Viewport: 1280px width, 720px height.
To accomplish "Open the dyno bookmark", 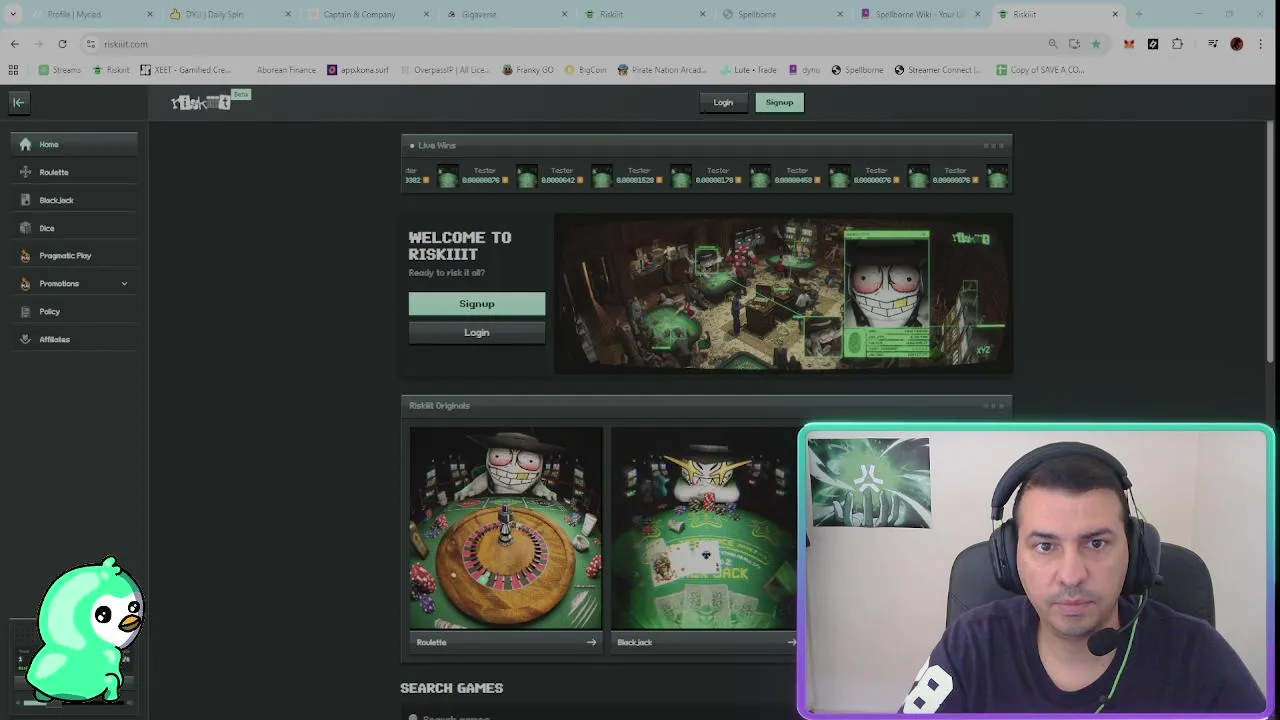I will pyautogui.click(x=804, y=70).
